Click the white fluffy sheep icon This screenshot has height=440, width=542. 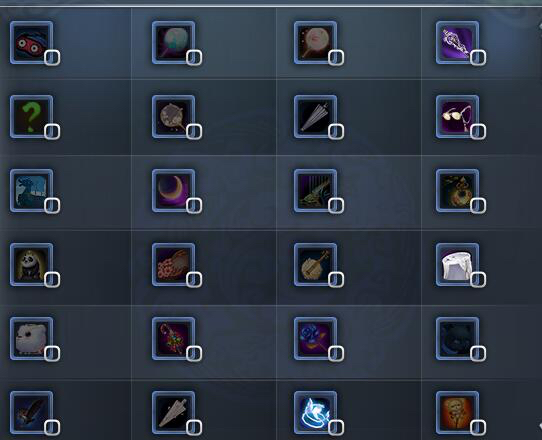click(31, 339)
